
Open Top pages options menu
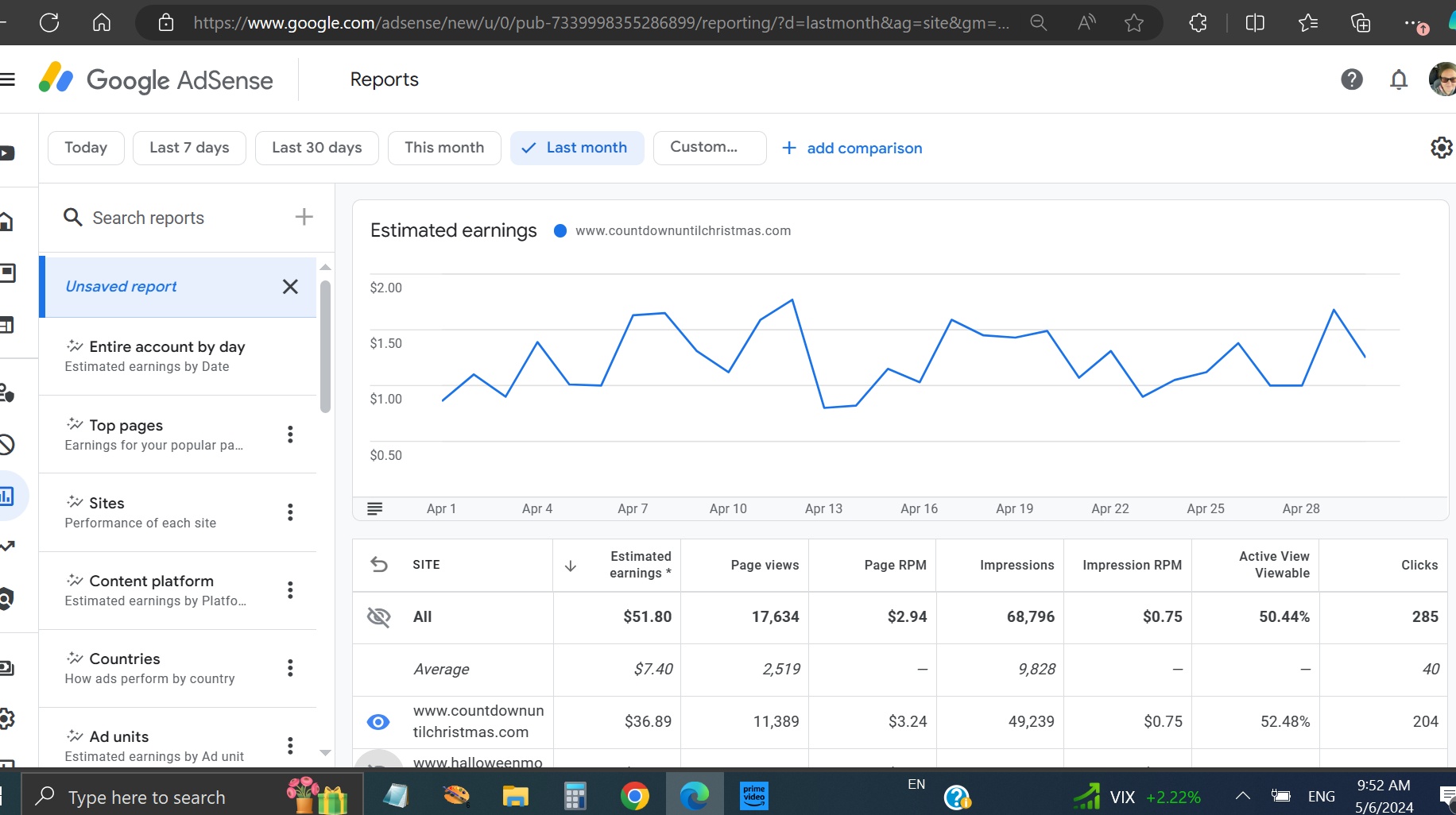[290, 435]
